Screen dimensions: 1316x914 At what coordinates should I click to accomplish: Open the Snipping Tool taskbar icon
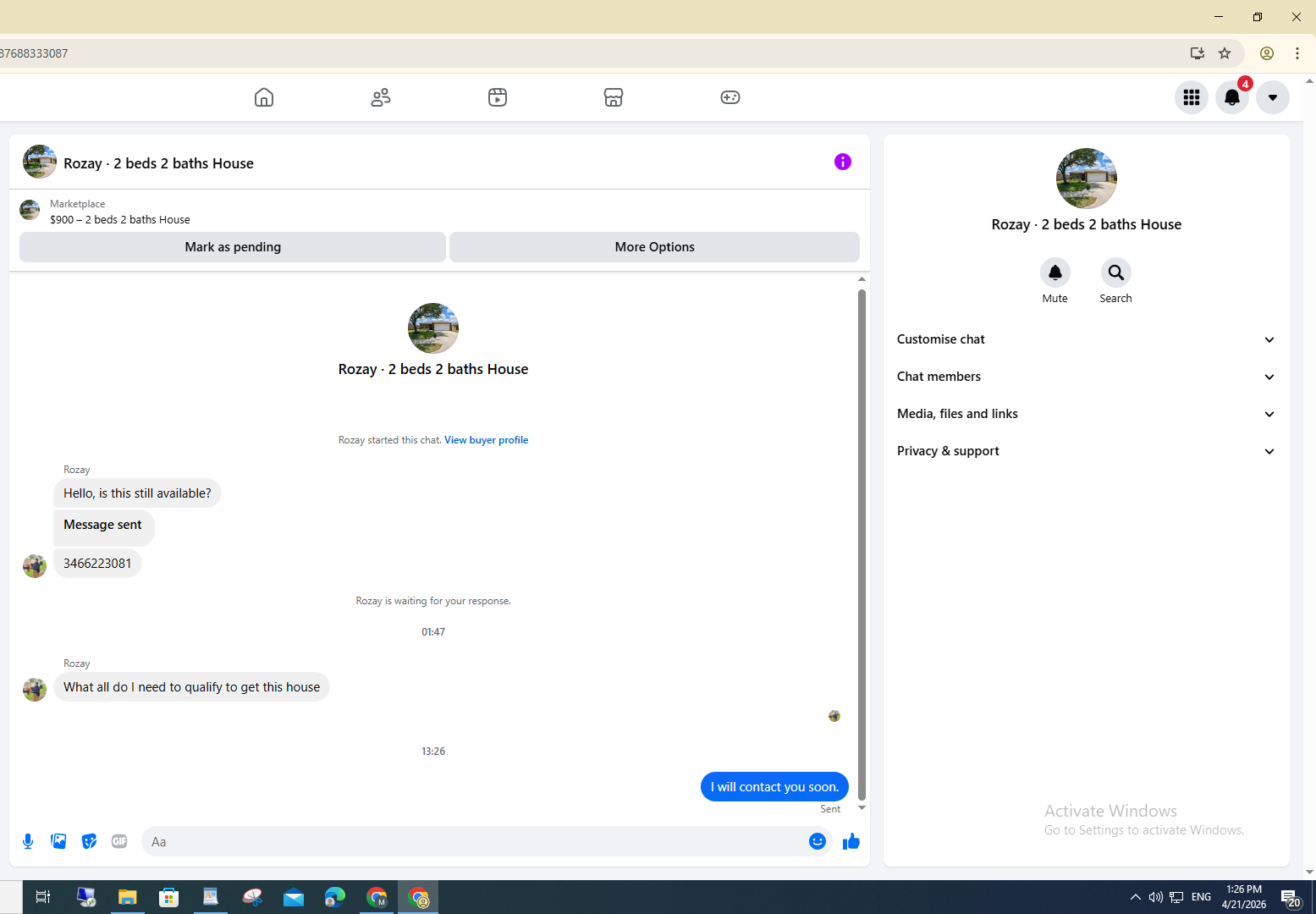pos(252,897)
